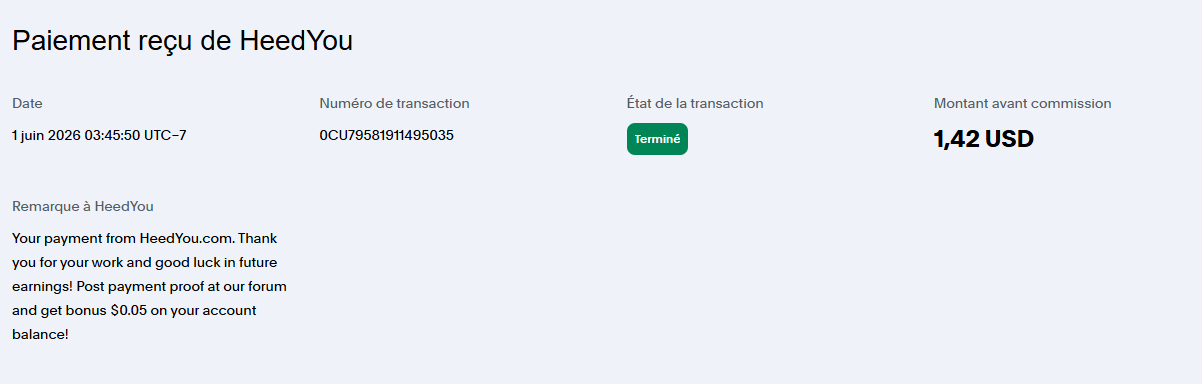
Task: Click the État de la transaction label
Action: click(695, 103)
